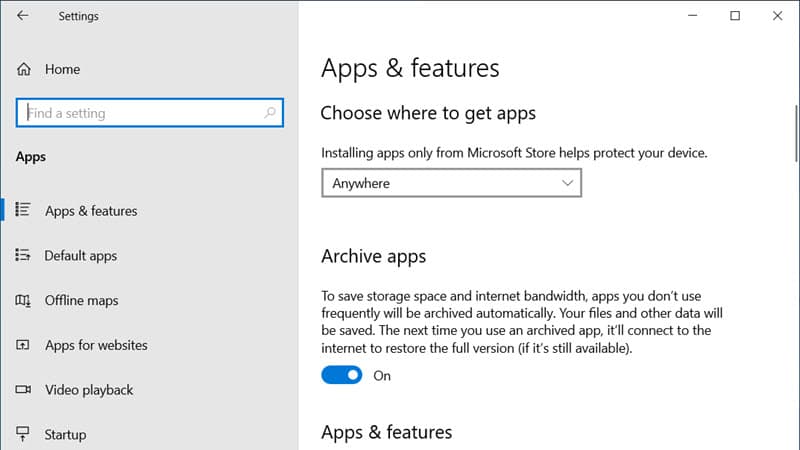Click the Apps for websites icon
This screenshot has width=800, height=450.
coord(23,345)
